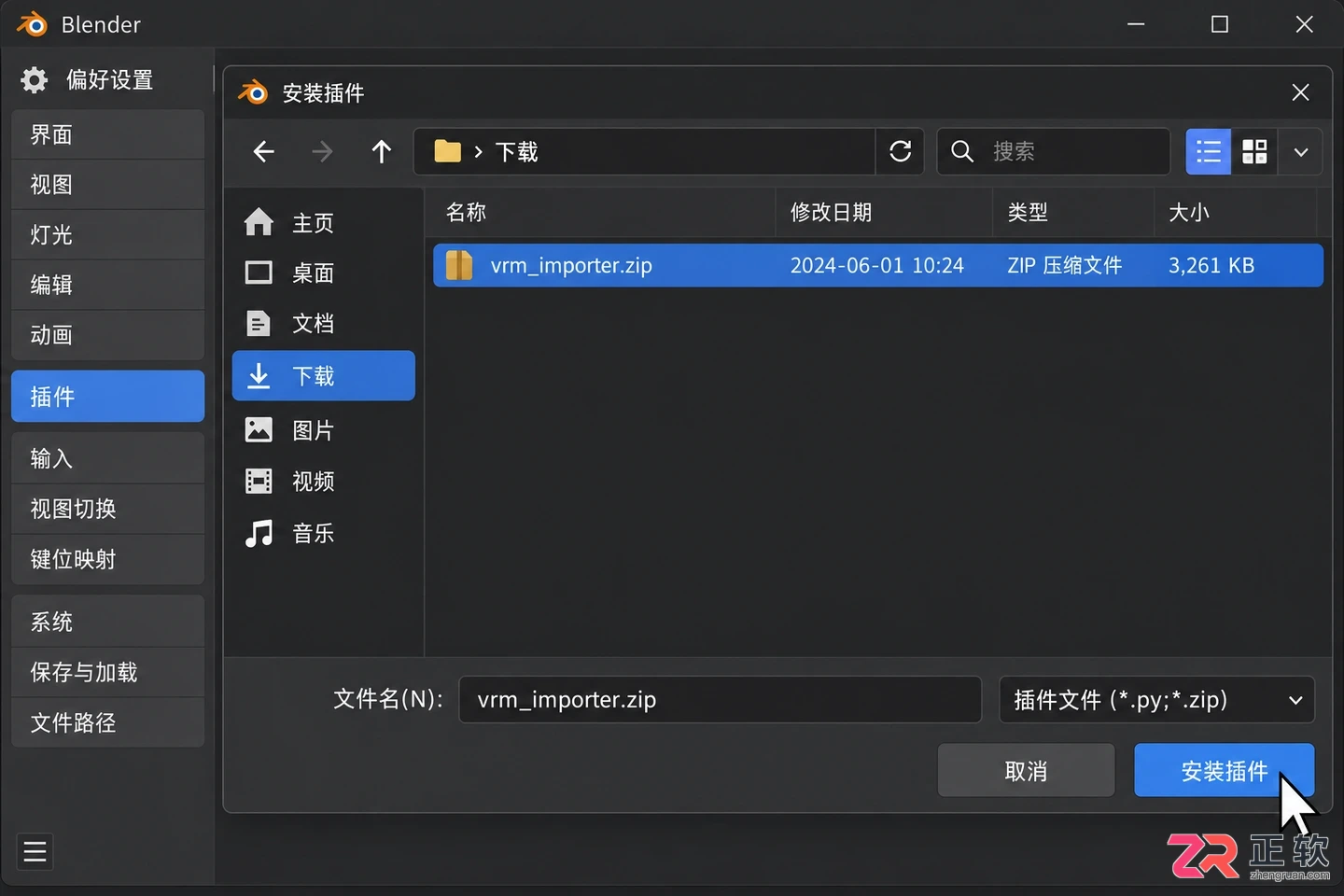Screen dimensions: 1344x896
Task: Open the 文件路径 file paths preferences tab
Action: point(107,722)
